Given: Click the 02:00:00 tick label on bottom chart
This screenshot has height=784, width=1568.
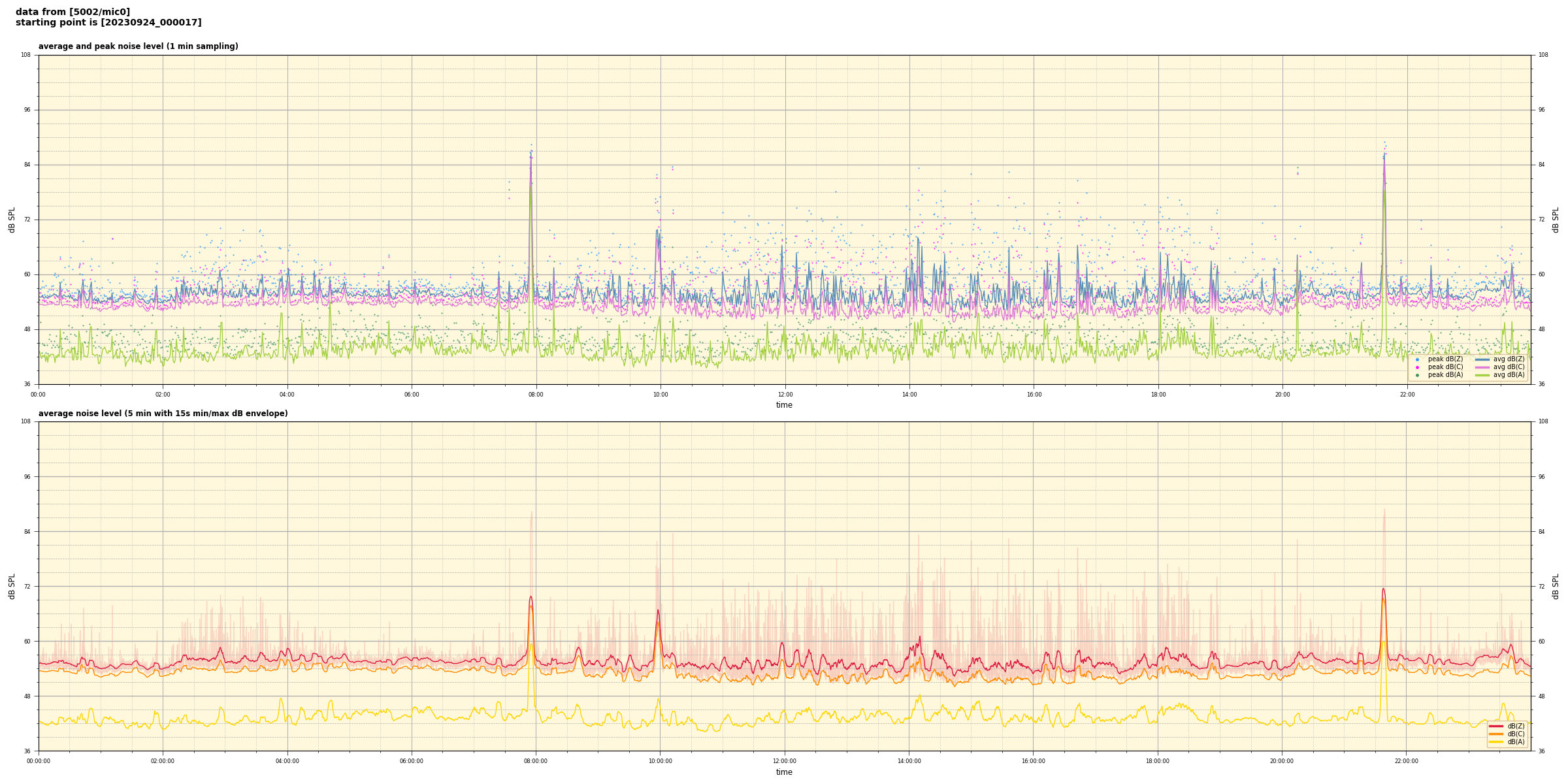Looking at the screenshot, I should point(163,761).
